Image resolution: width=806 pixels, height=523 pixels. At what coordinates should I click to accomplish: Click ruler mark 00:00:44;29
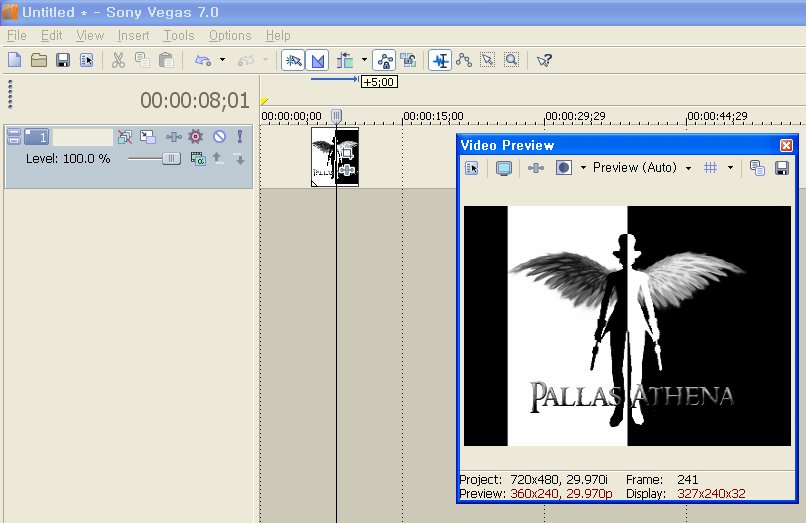pyautogui.click(x=717, y=116)
